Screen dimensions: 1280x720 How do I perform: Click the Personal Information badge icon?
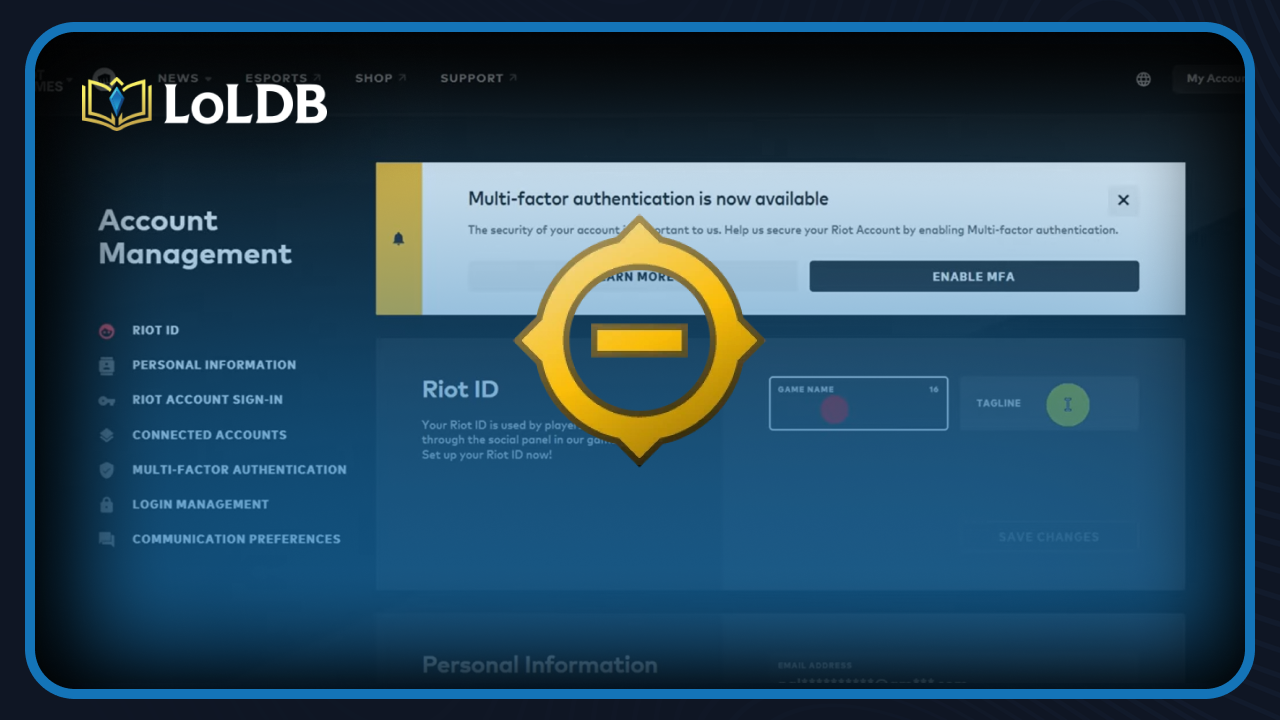pyautogui.click(x=107, y=366)
